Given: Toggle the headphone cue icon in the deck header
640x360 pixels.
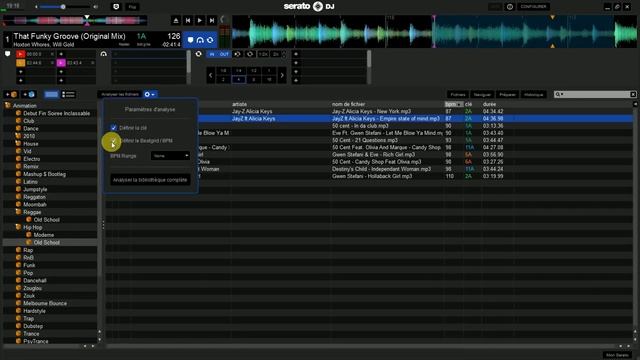Looking at the screenshot, I should click(200, 40).
